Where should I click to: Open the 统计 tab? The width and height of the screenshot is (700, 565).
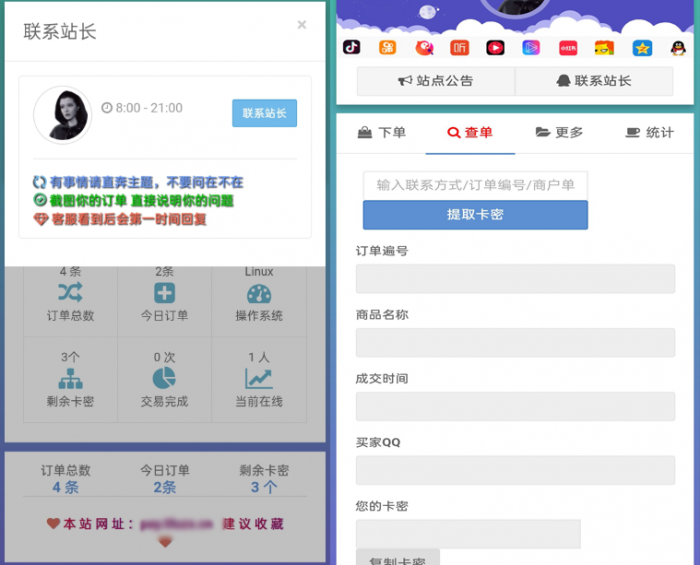649,132
